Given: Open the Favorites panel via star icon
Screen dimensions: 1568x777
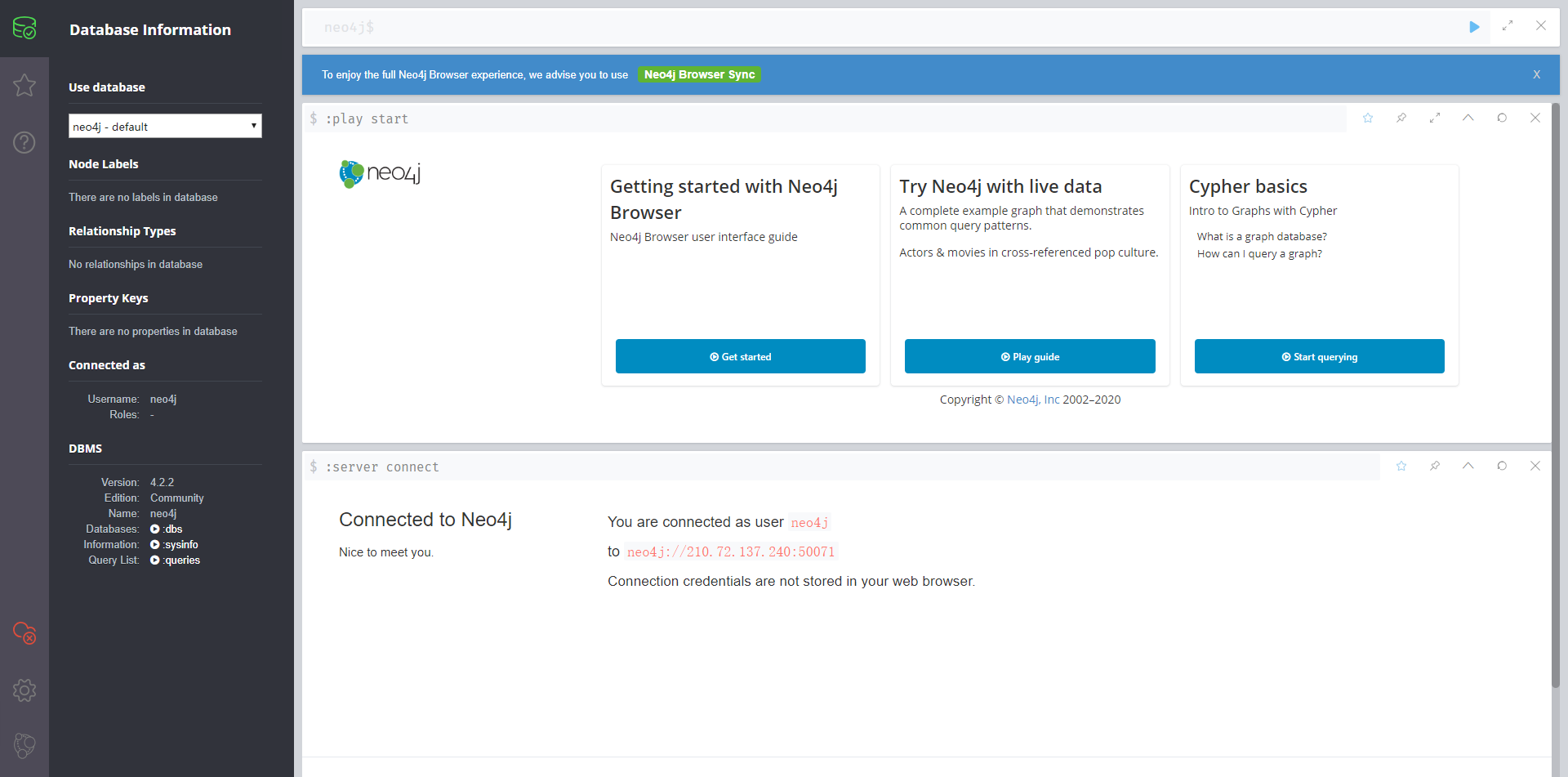Looking at the screenshot, I should [x=24, y=85].
